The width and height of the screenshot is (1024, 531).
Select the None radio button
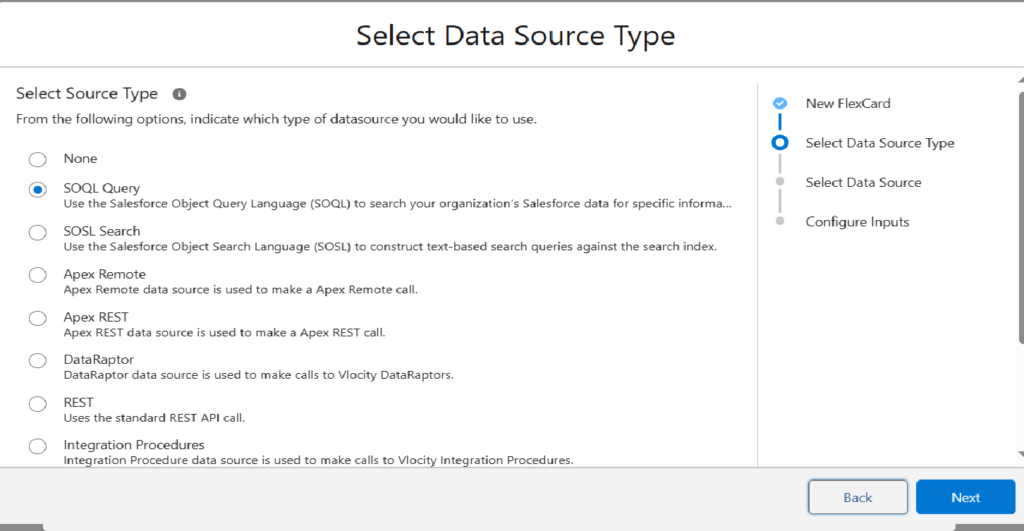38,159
